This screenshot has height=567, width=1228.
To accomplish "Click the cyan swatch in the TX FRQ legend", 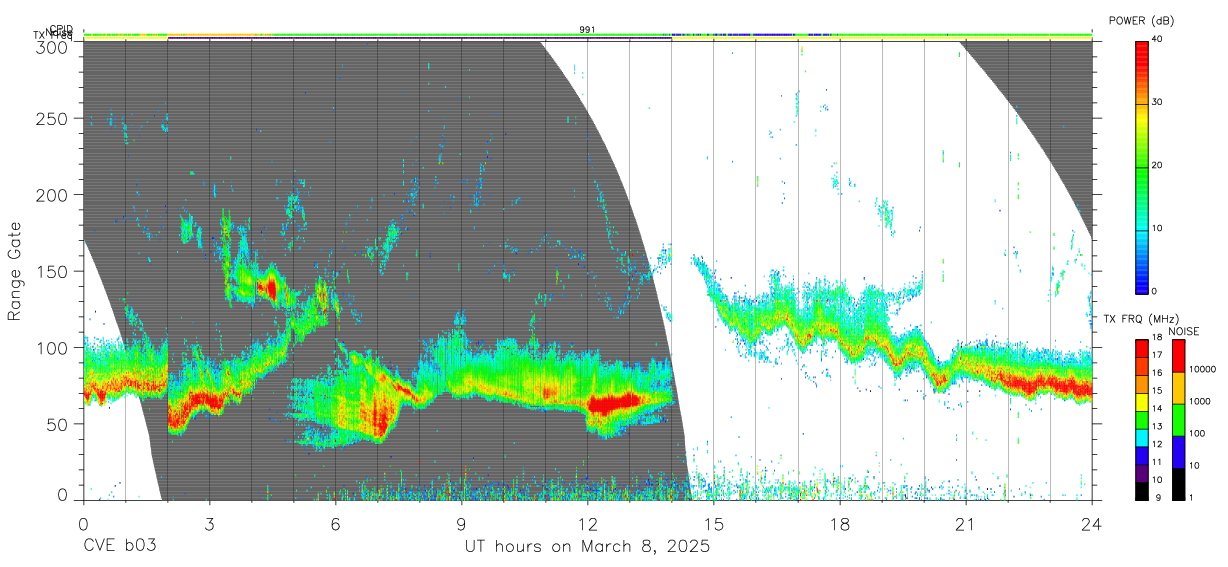I will 1142,438.
